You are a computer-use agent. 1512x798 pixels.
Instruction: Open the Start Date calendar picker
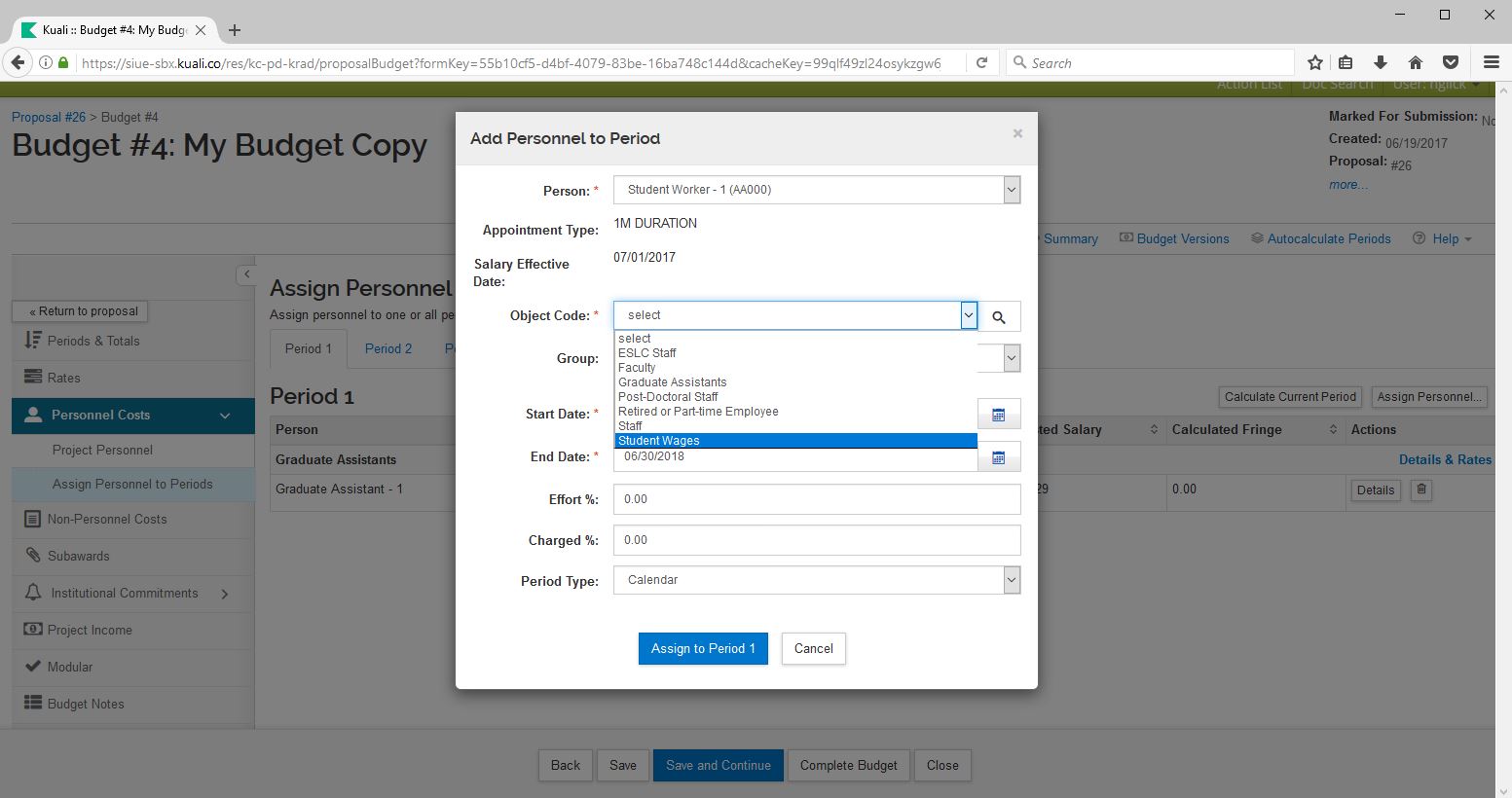pyautogui.click(x=998, y=415)
